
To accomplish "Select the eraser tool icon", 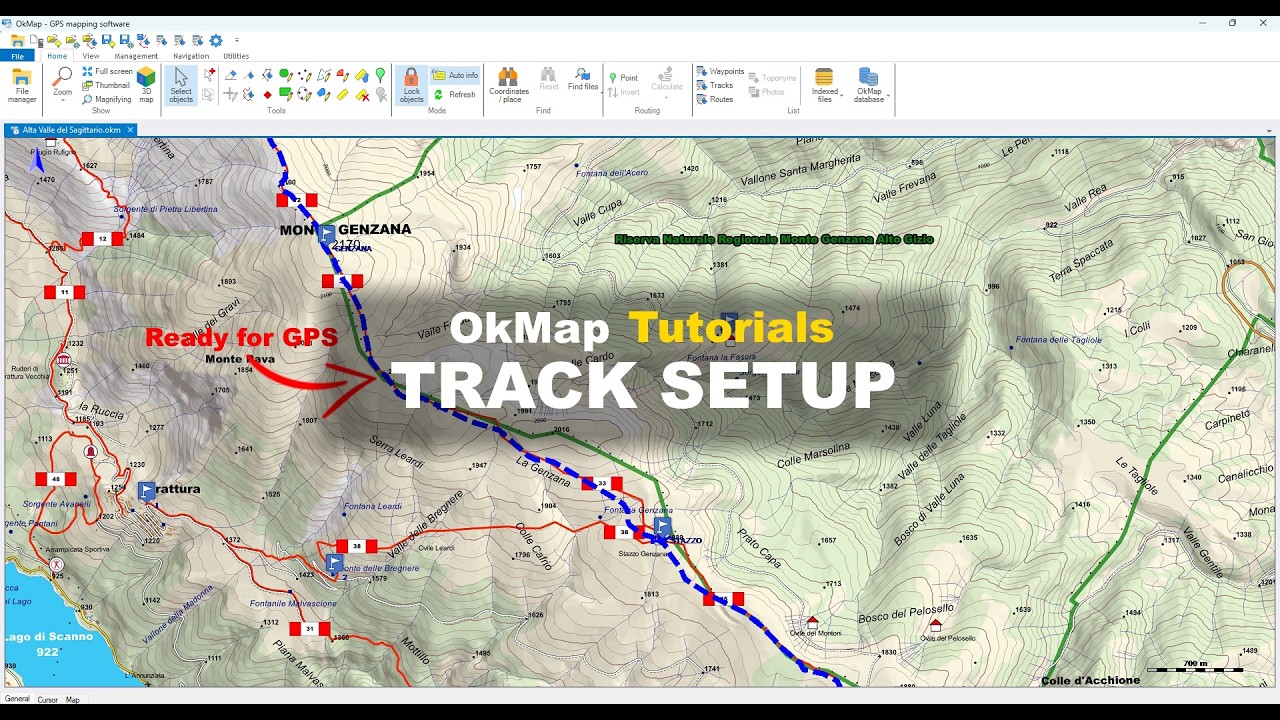I will click(231, 75).
